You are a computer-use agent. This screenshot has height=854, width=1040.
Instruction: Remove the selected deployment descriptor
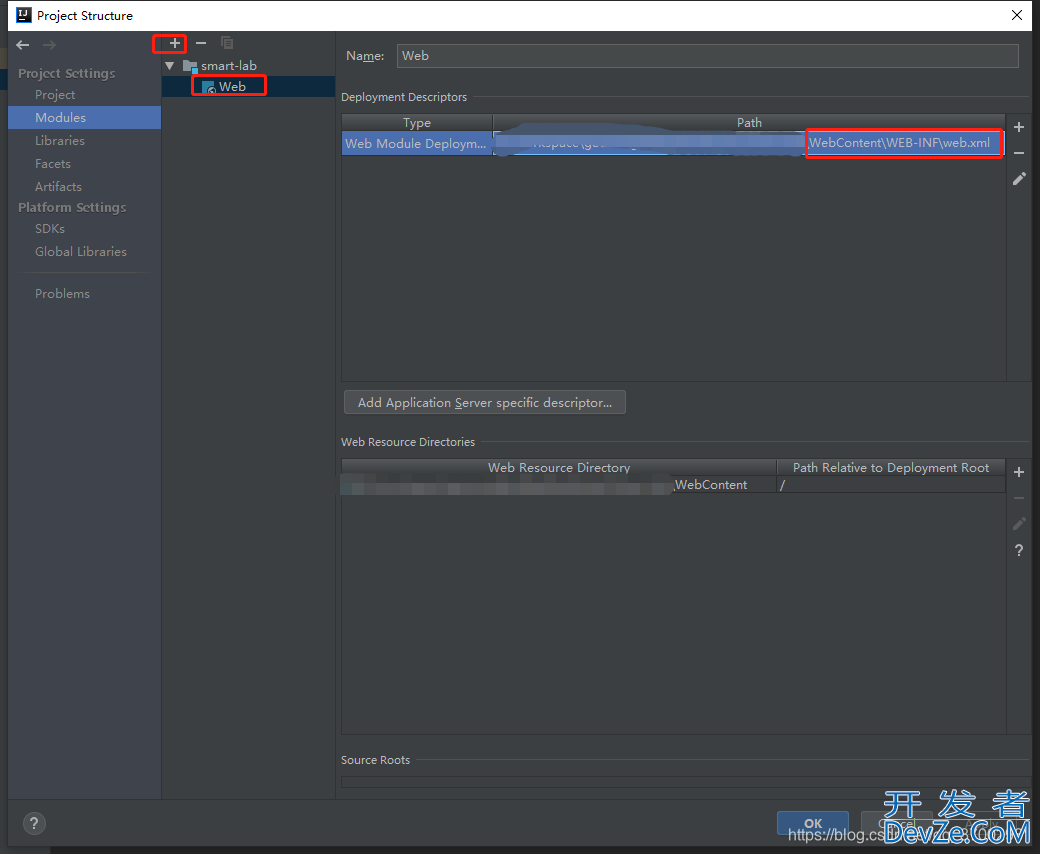pos(1019,153)
